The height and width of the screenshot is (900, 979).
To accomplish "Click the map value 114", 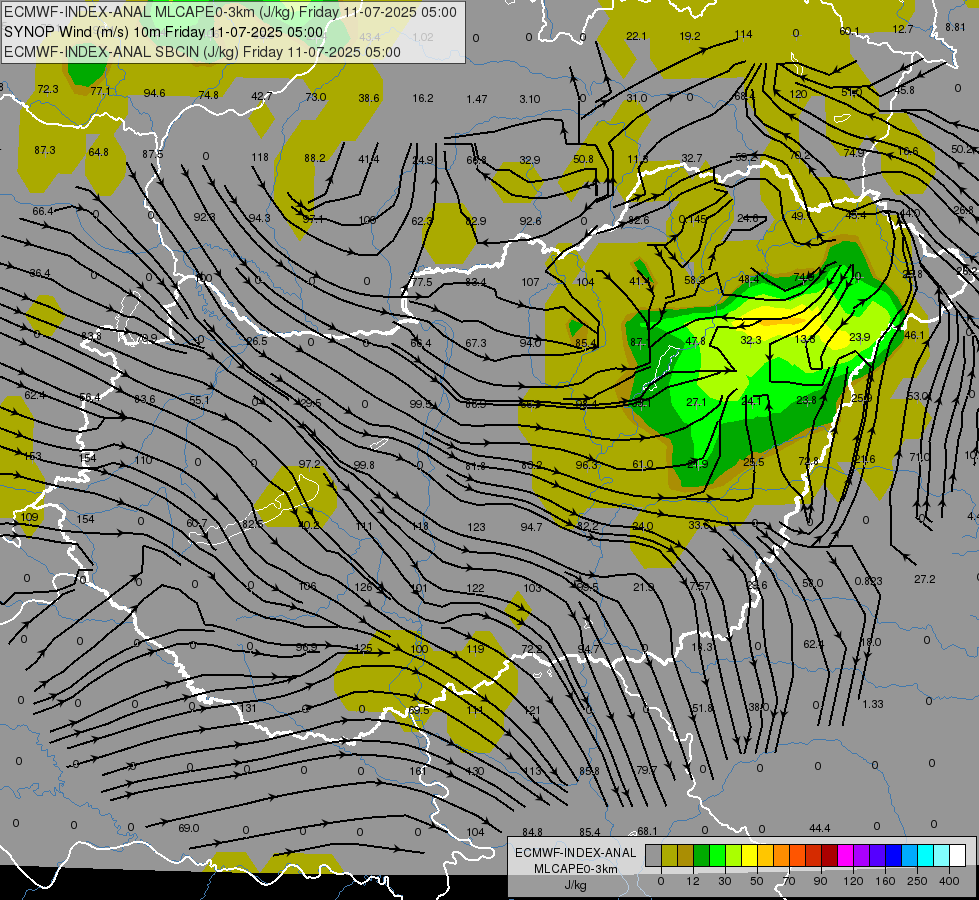I will (x=743, y=34).
